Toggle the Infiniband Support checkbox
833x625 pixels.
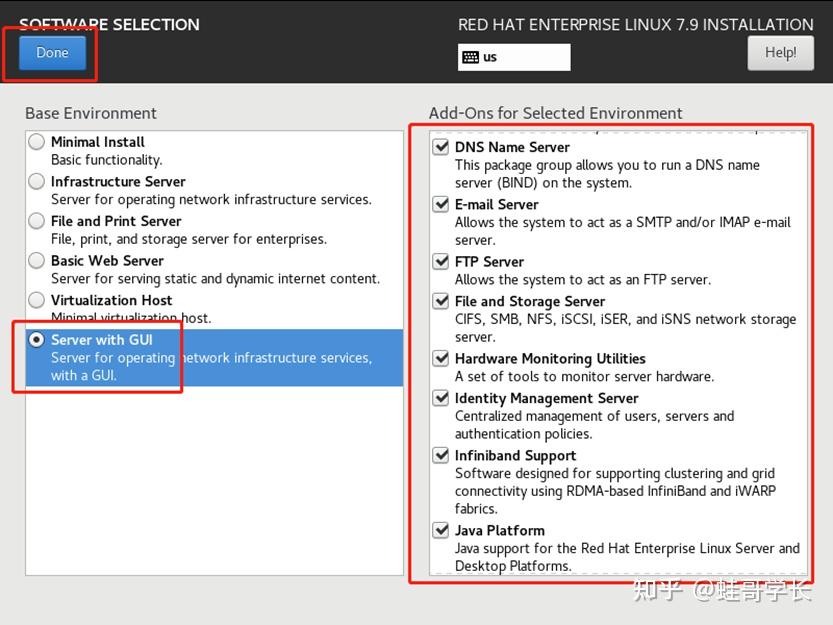tap(441, 455)
